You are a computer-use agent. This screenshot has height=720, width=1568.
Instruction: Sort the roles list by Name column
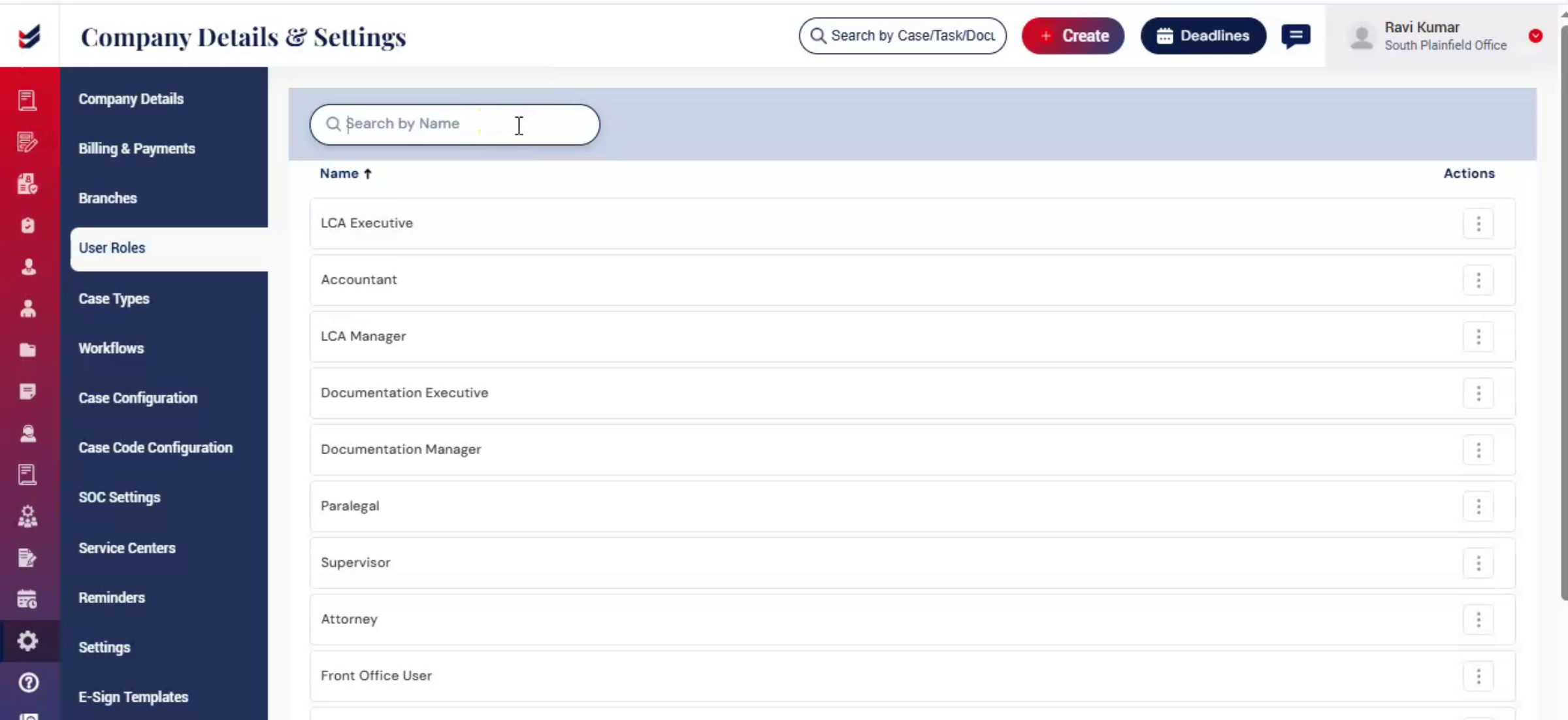coord(346,174)
